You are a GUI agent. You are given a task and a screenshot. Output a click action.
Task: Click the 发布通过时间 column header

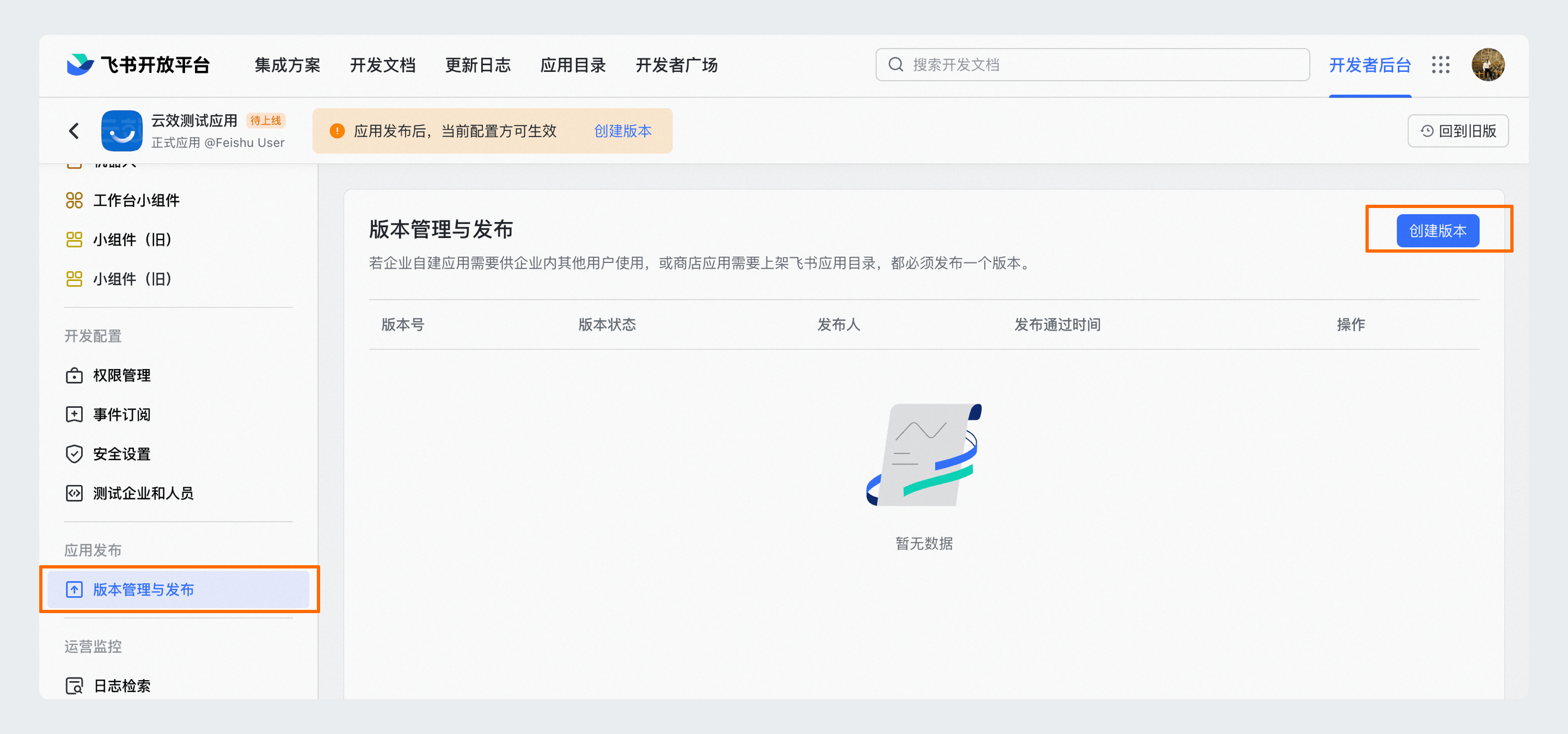[1057, 325]
